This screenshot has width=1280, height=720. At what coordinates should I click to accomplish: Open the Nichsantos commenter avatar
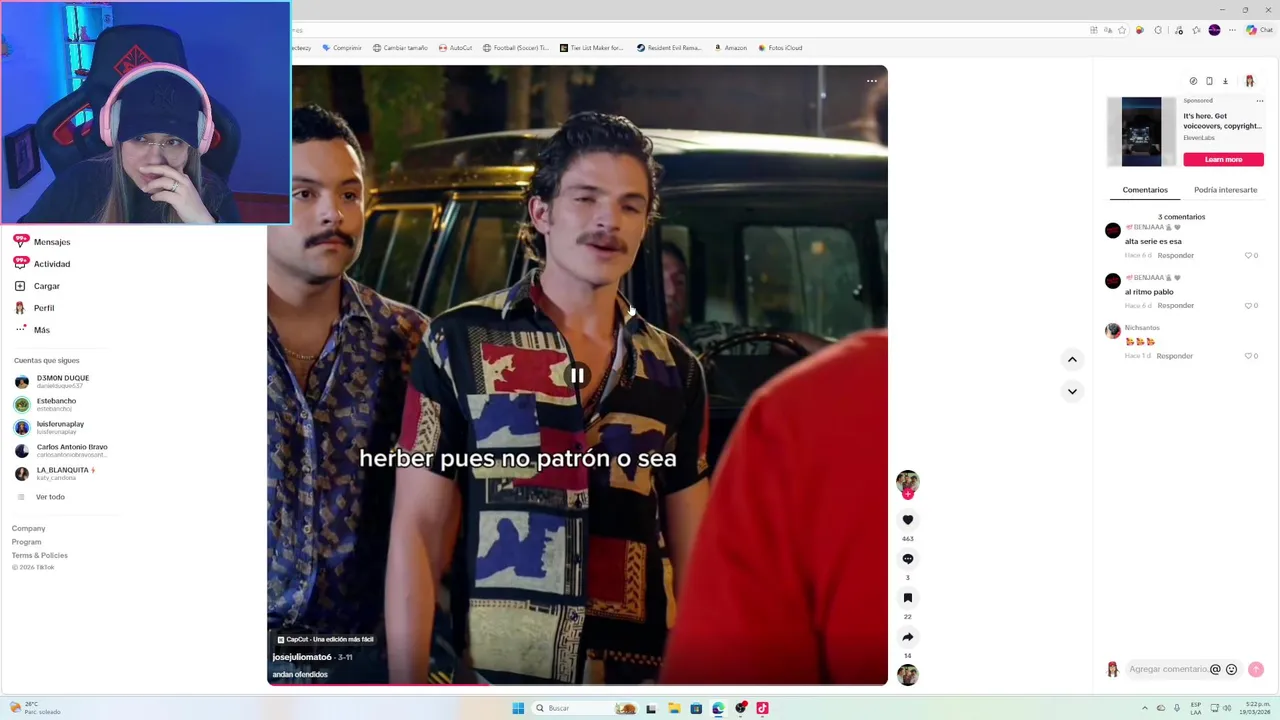[1112, 331]
